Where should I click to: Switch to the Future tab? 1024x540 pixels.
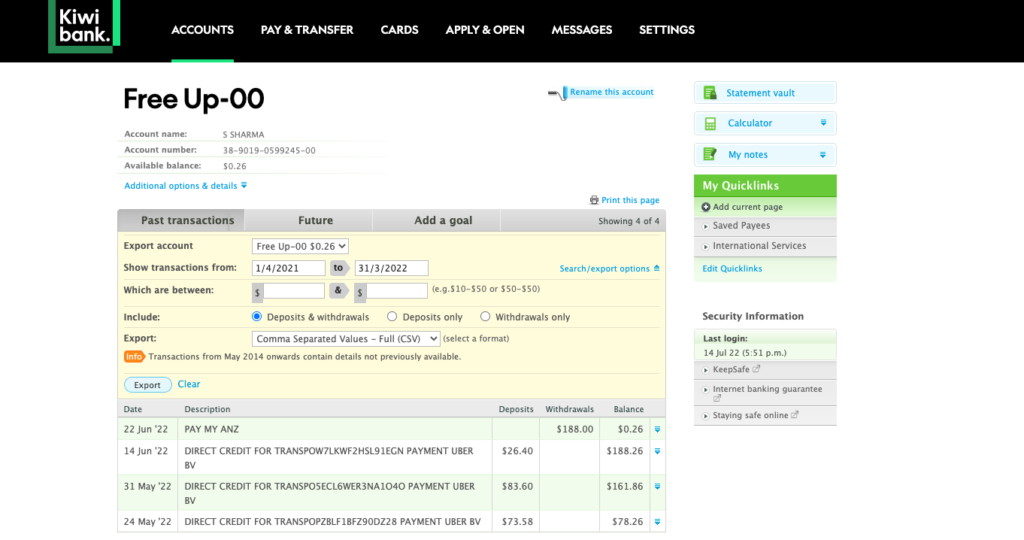(x=315, y=220)
